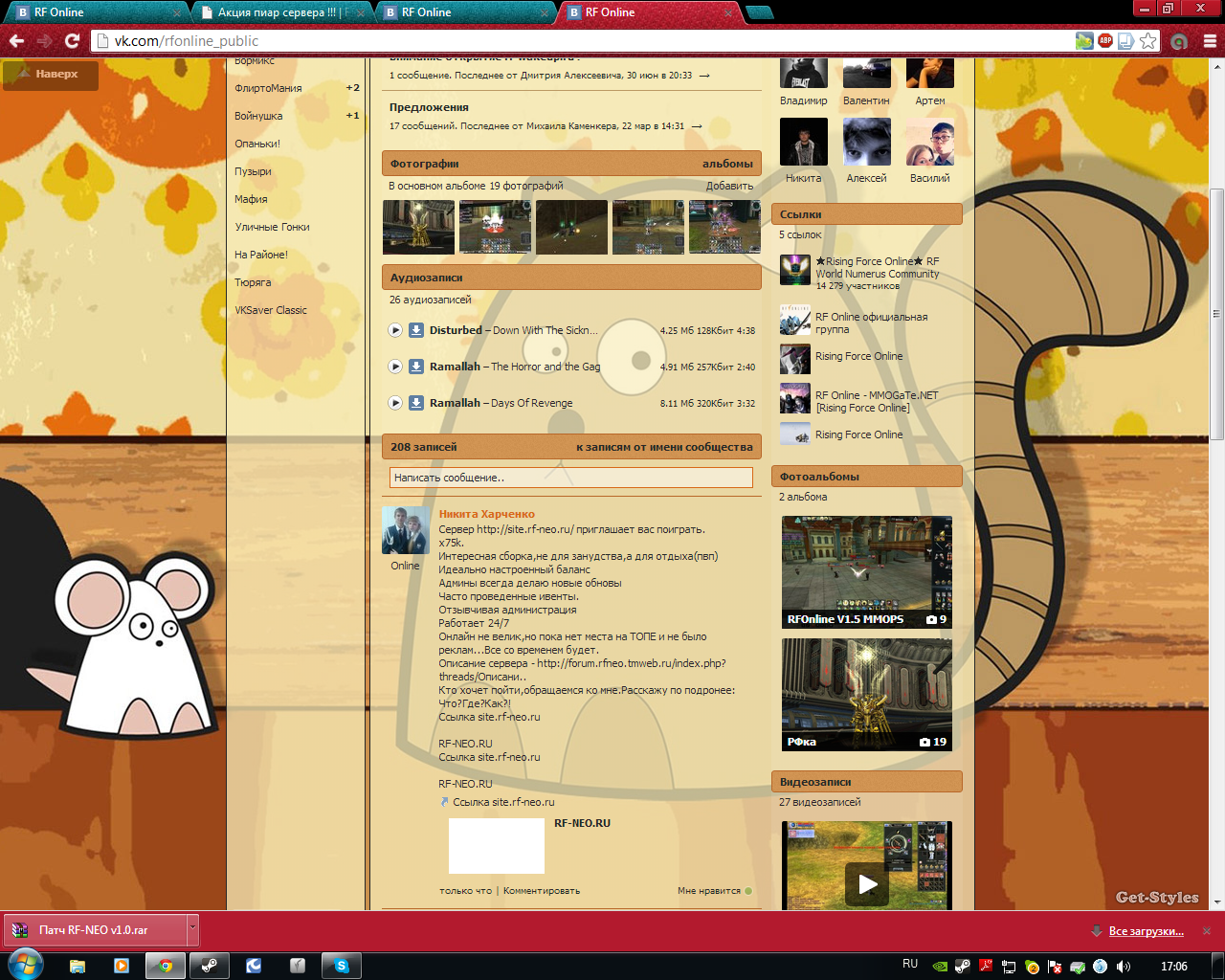This screenshot has height=980, width=1225.
Task: Open the Патч RF-NEO v1.0.rar download
Action: [94, 929]
